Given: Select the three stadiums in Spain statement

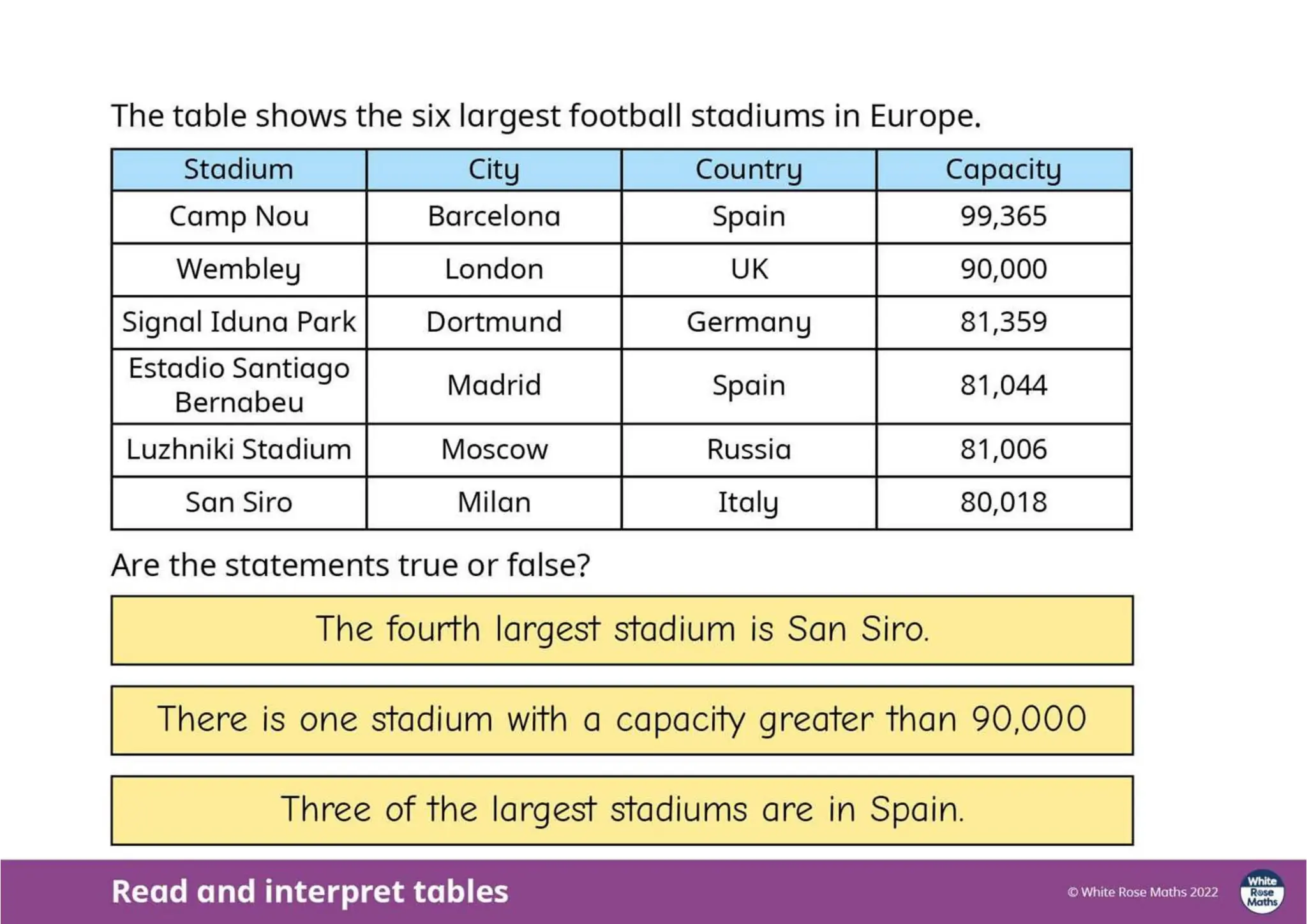Looking at the screenshot, I should pyautogui.click(x=622, y=810).
